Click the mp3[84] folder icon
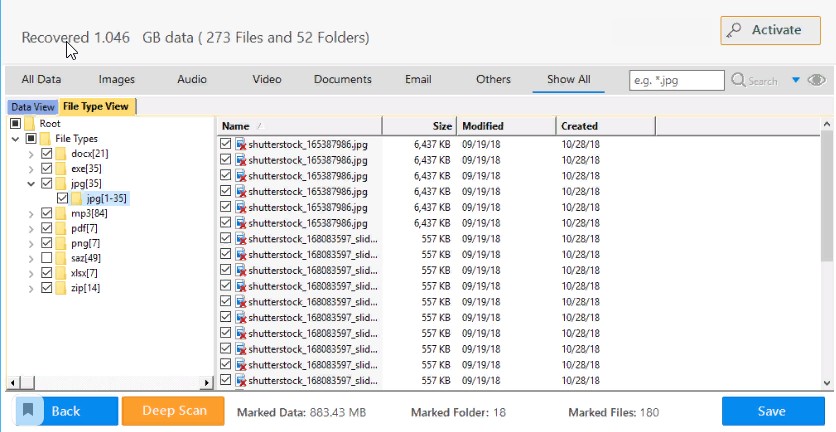Image resolution: width=836 pixels, height=432 pixels. [x=60, y=214]
